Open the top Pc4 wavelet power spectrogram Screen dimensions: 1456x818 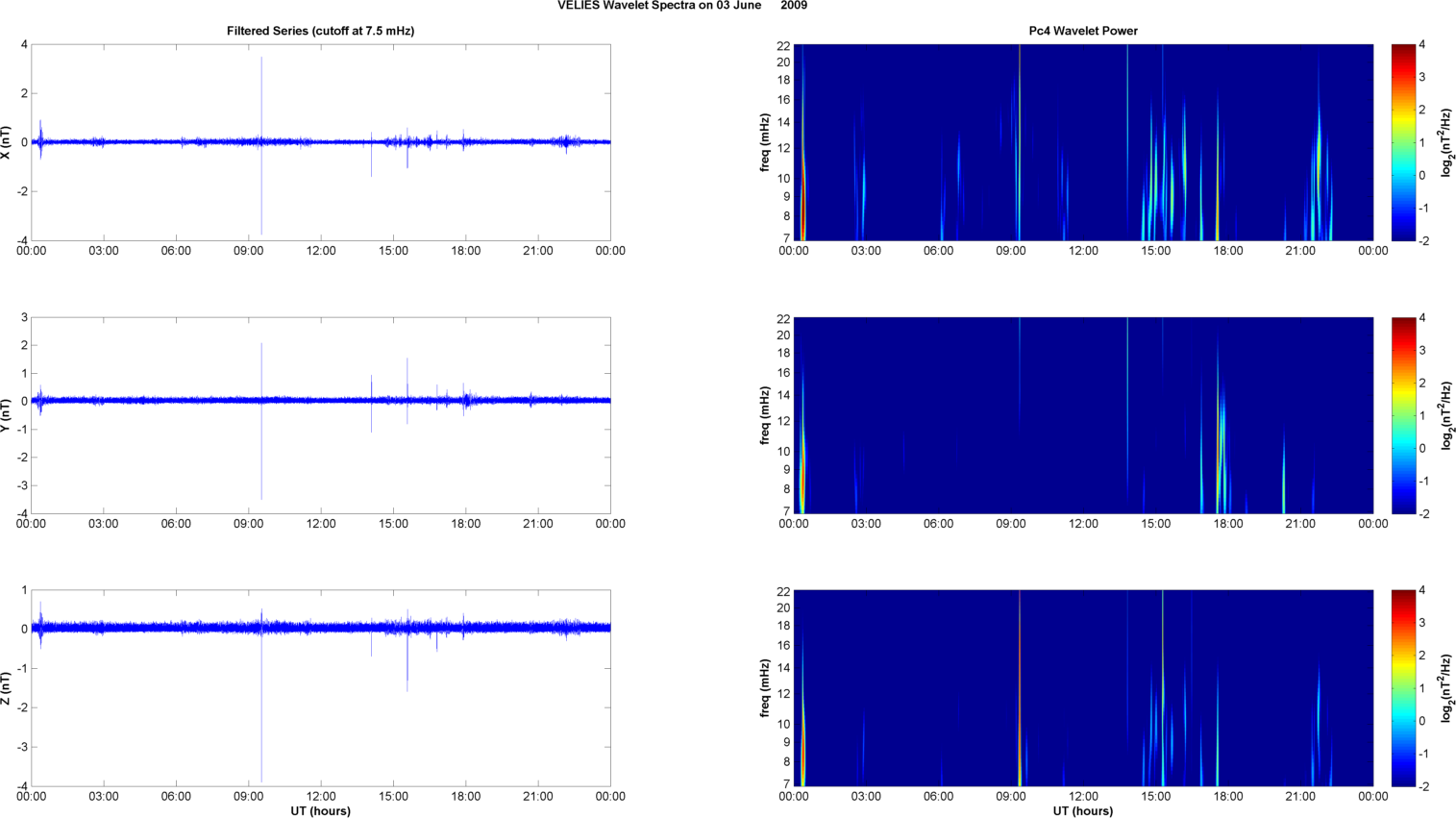[x=1083, y=142]
